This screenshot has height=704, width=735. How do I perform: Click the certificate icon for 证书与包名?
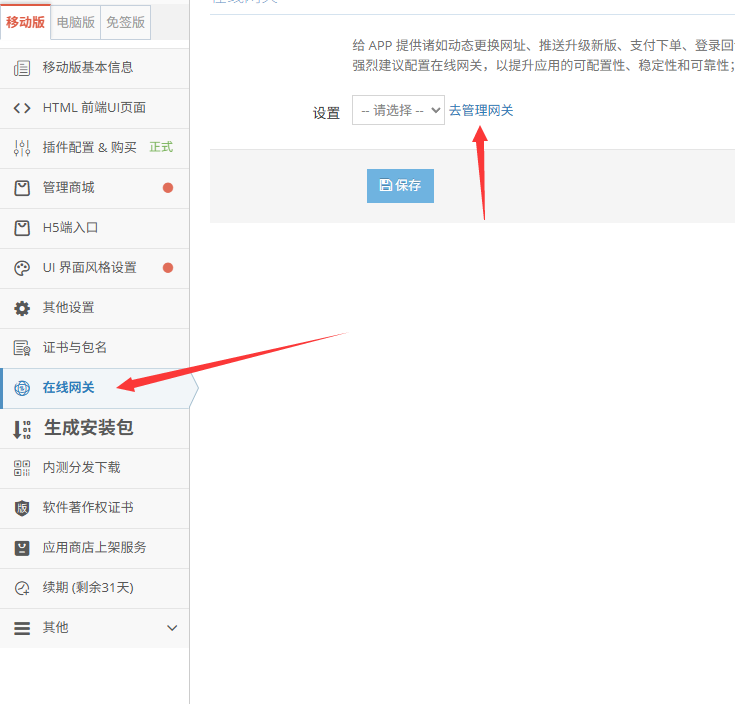point(22,348)
